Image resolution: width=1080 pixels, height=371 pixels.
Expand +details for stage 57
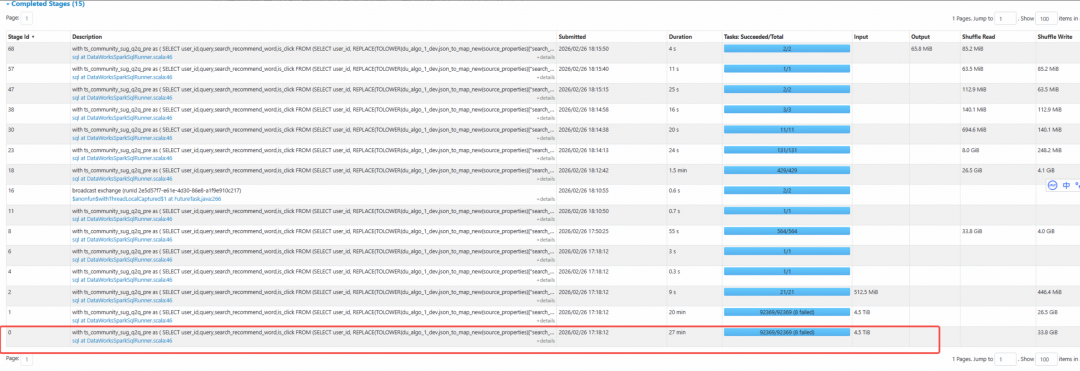coord(546,78)
